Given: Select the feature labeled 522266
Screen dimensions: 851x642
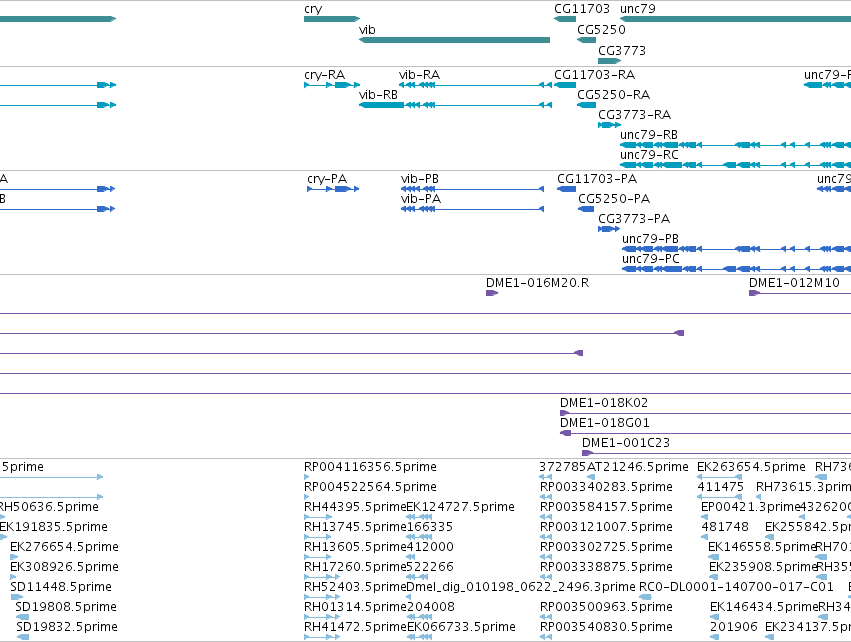Looking at the screenshot, I should [x=430, y=567].
